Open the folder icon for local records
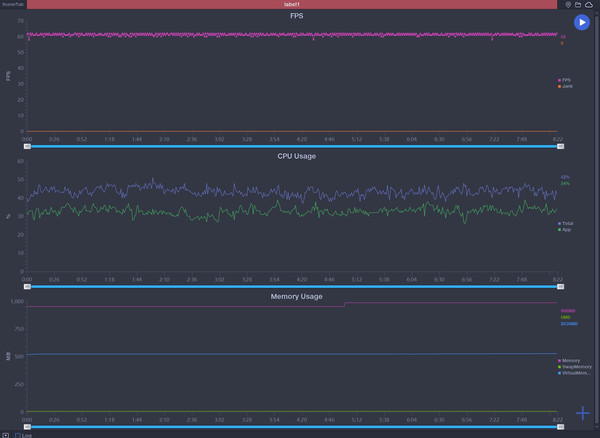The image size is (600, 438). pyautogui.click(x=578, y=5)
